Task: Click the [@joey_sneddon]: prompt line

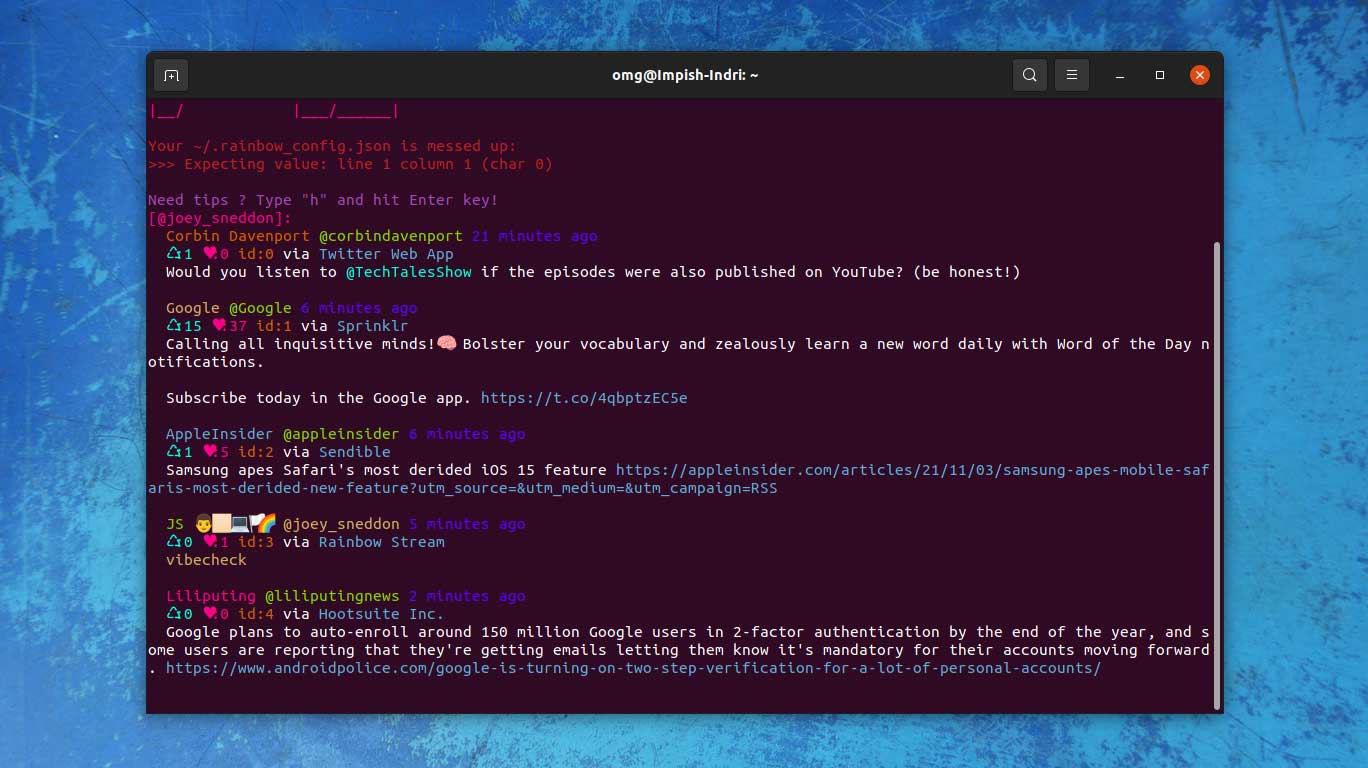Action: [220, 218]
